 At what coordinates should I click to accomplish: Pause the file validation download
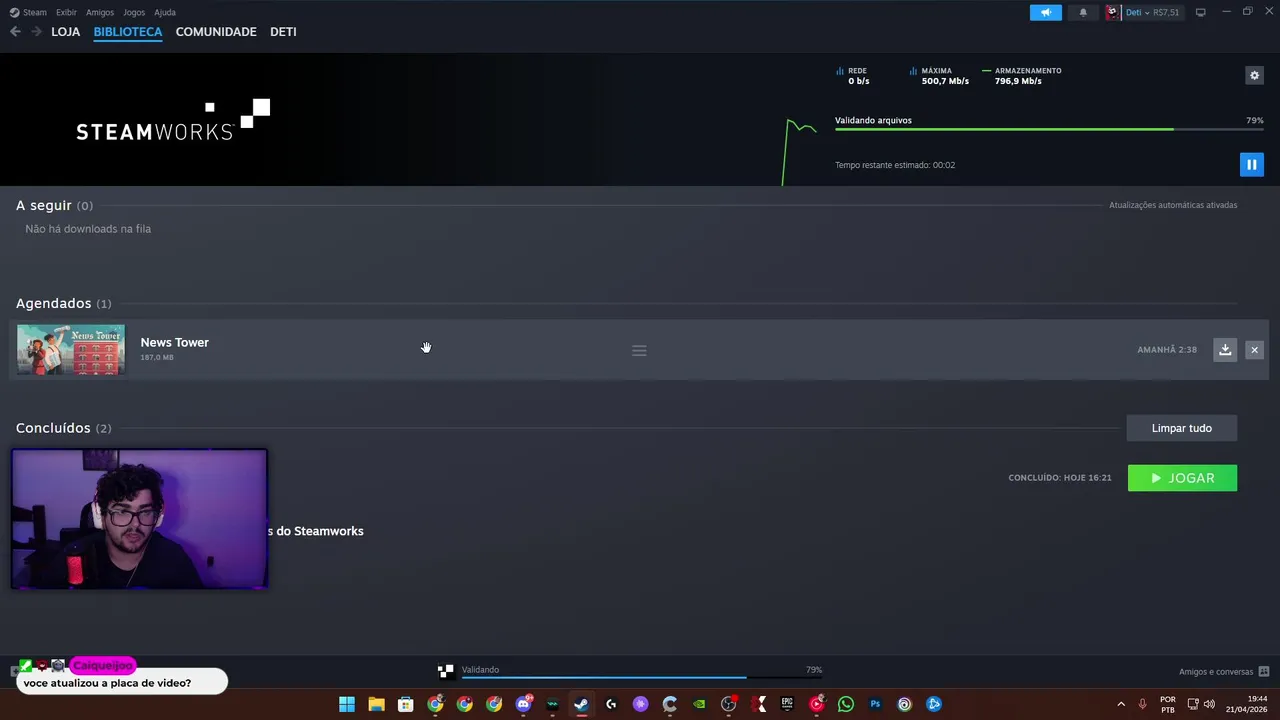pyautogui.click(x=1251, y=165)
